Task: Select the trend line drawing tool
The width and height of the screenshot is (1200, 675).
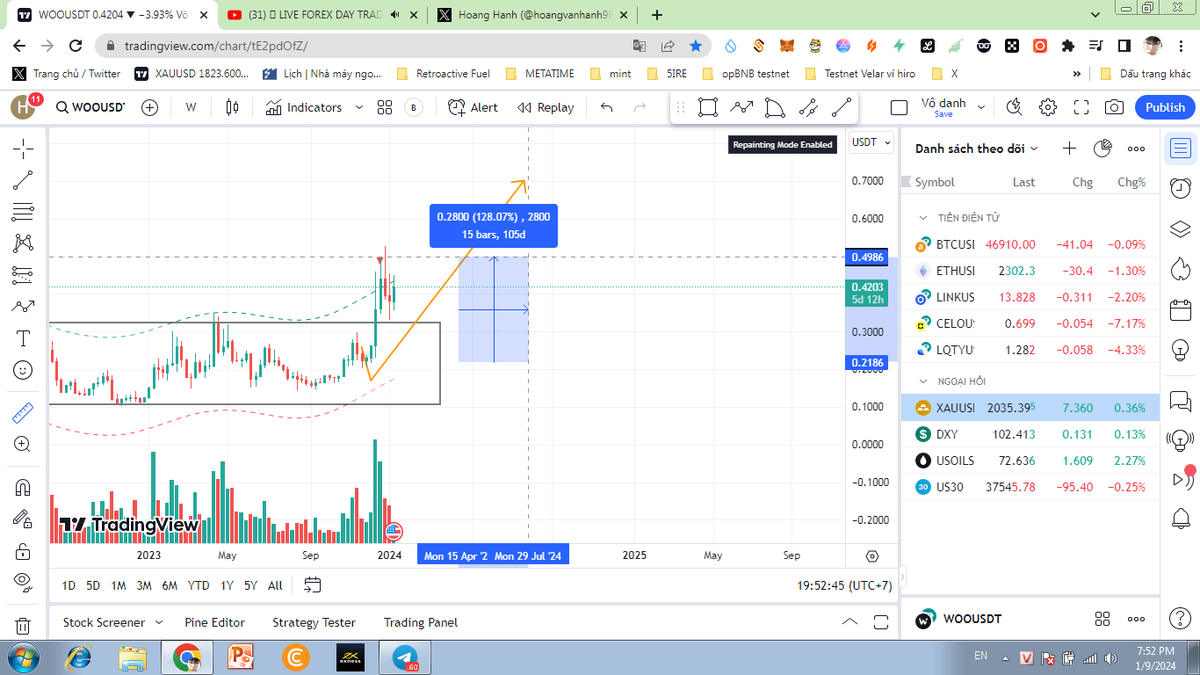Action: pos(23,181)
